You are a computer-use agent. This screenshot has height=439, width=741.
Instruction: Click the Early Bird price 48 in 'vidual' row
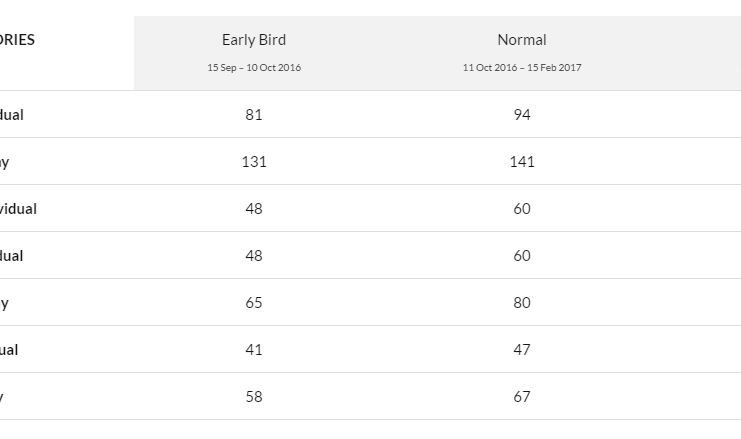[254, 209]
